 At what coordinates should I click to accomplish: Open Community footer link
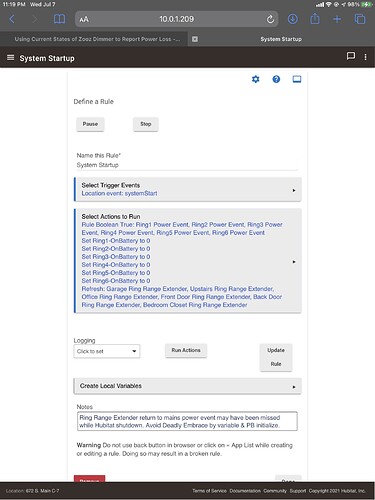[275, 491]
